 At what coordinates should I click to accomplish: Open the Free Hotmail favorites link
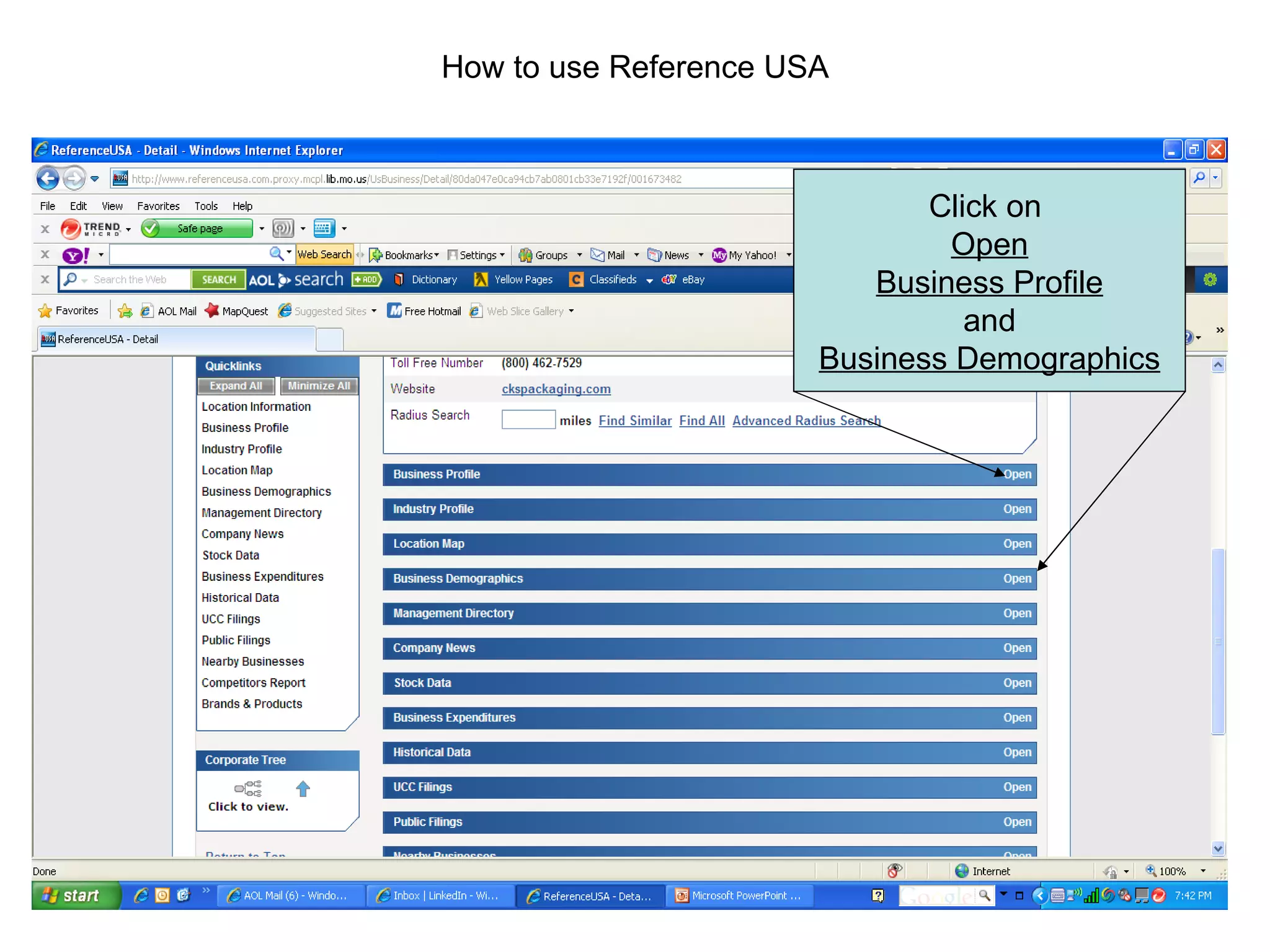click(x=425, y=311)
